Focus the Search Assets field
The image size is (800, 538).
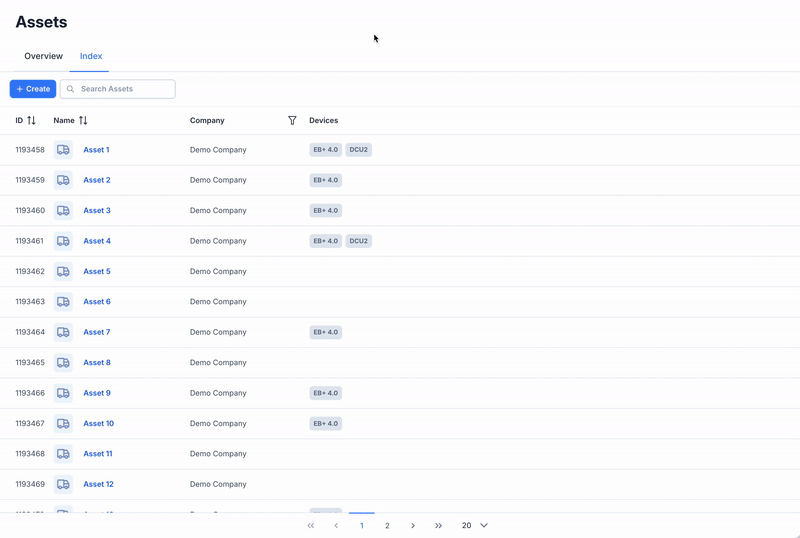[124, 89]
